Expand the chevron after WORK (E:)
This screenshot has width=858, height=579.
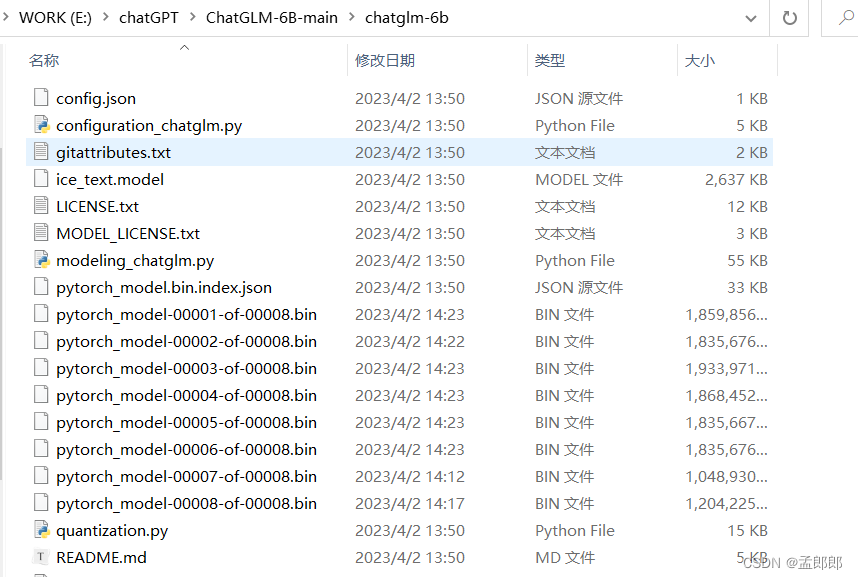106,17
